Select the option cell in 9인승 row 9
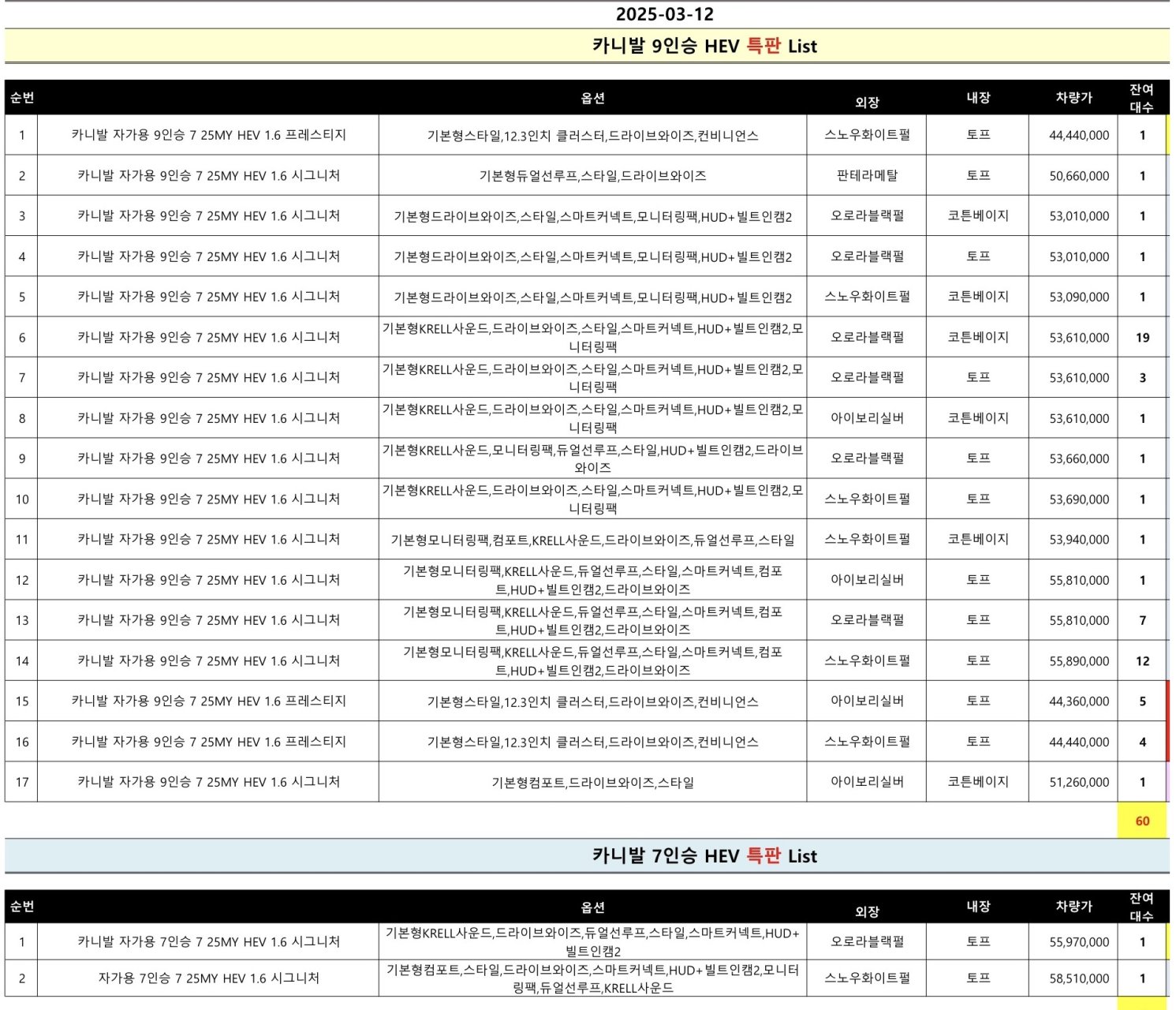Image resolution: width=1176 pixels, height=1010 pixels. 592,458
